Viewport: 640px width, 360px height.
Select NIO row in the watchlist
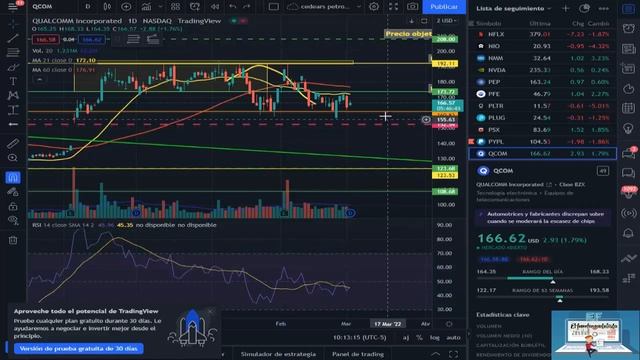tap(542, 46)
